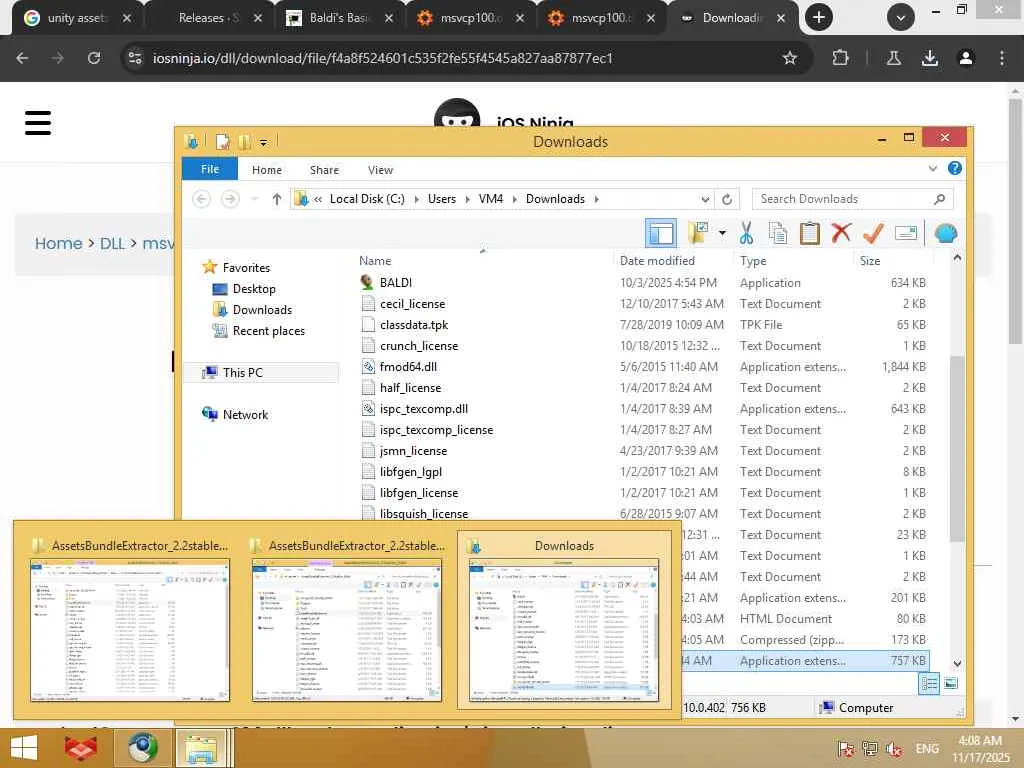Viewport: 1024px width, 768px height.
Task: Open a new browser tab
Action: click(818, 17)
